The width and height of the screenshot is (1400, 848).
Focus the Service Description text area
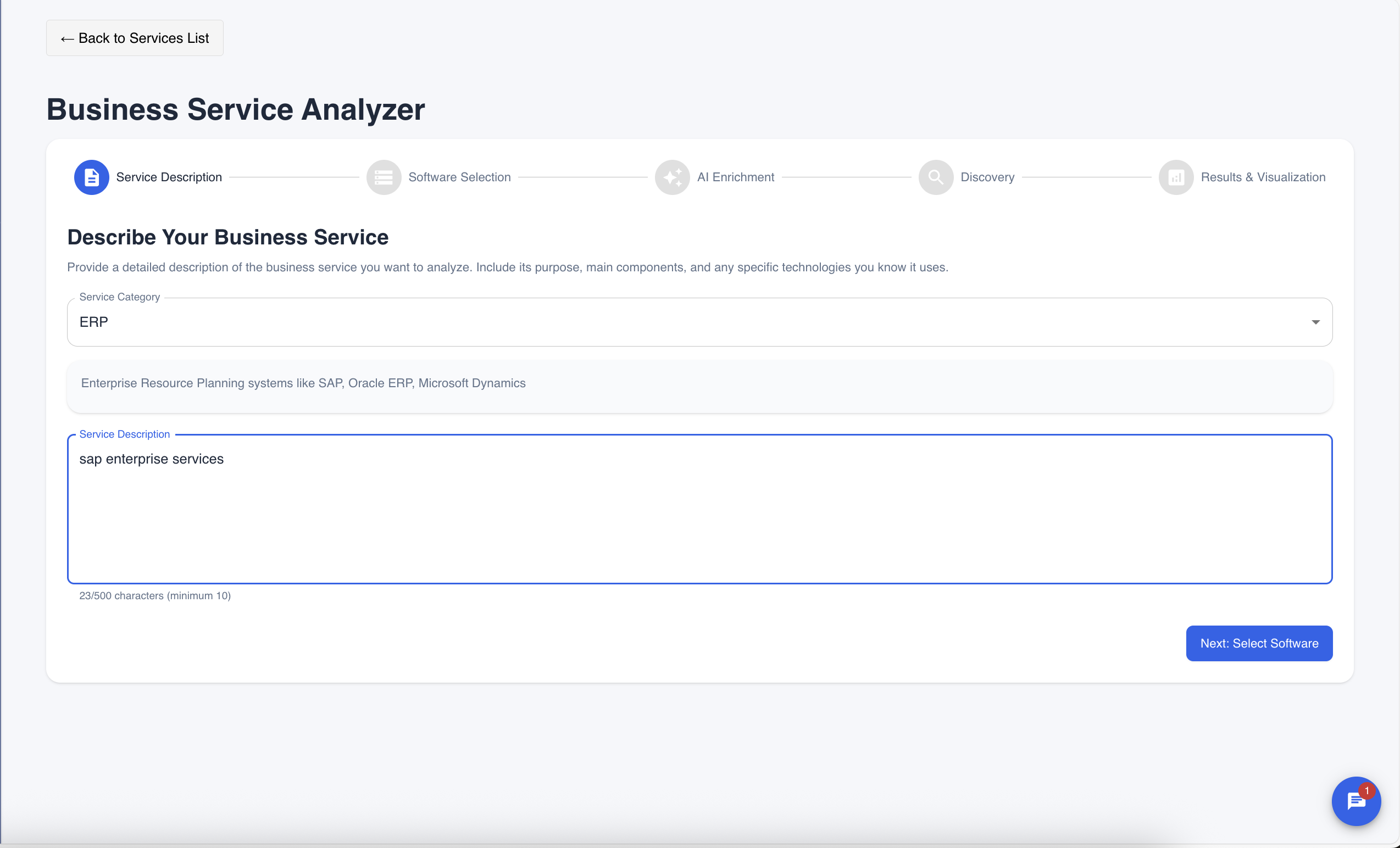pos(699,510)
